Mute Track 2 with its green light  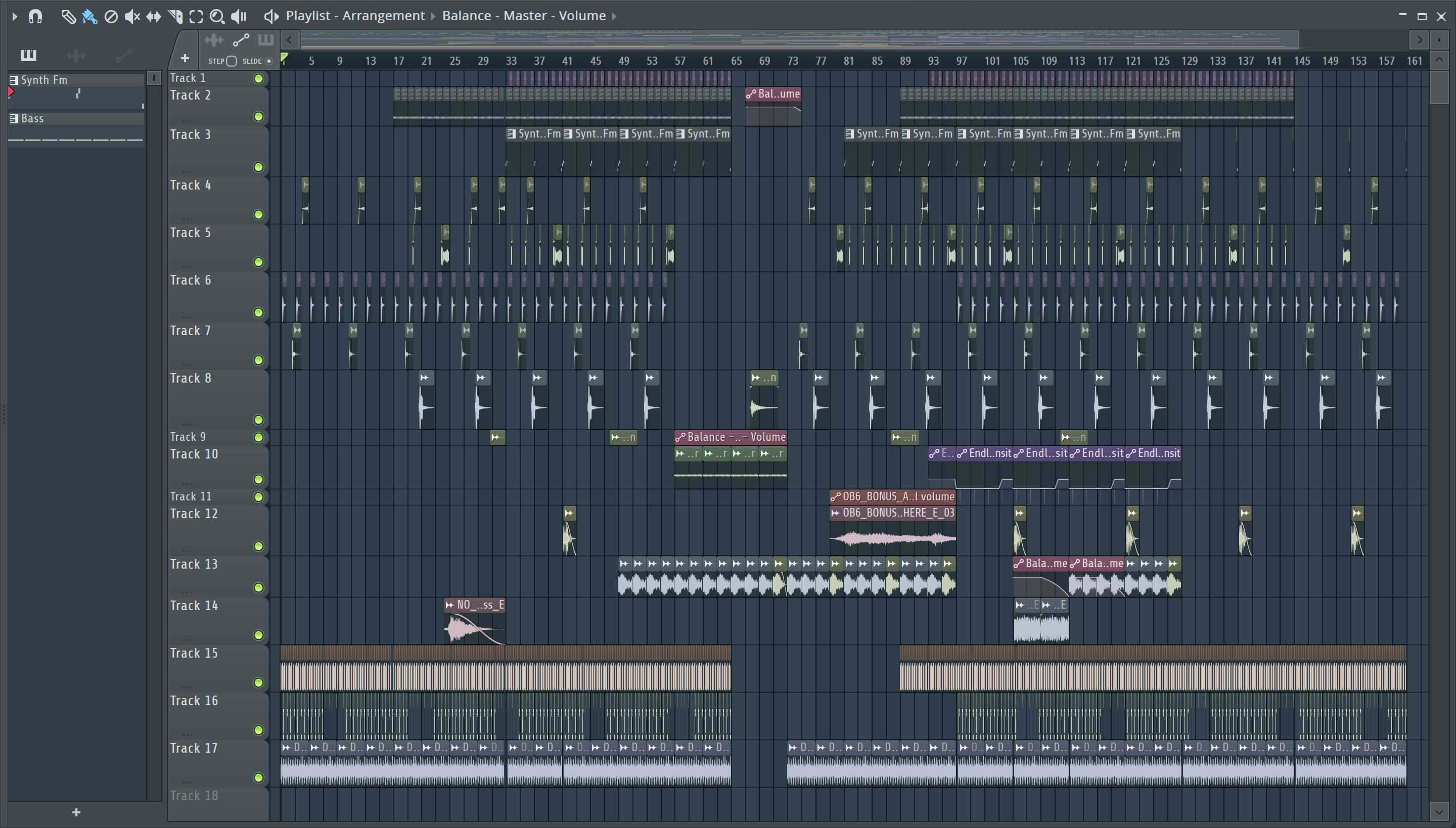pos(258,117)
